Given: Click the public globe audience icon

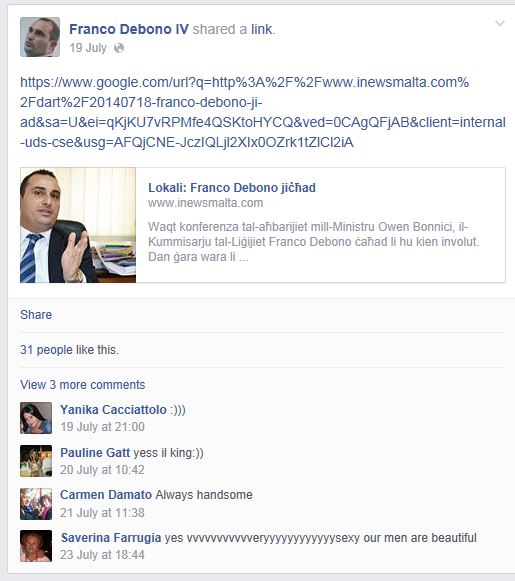Looking at the screenshot, I should (119, 48).
